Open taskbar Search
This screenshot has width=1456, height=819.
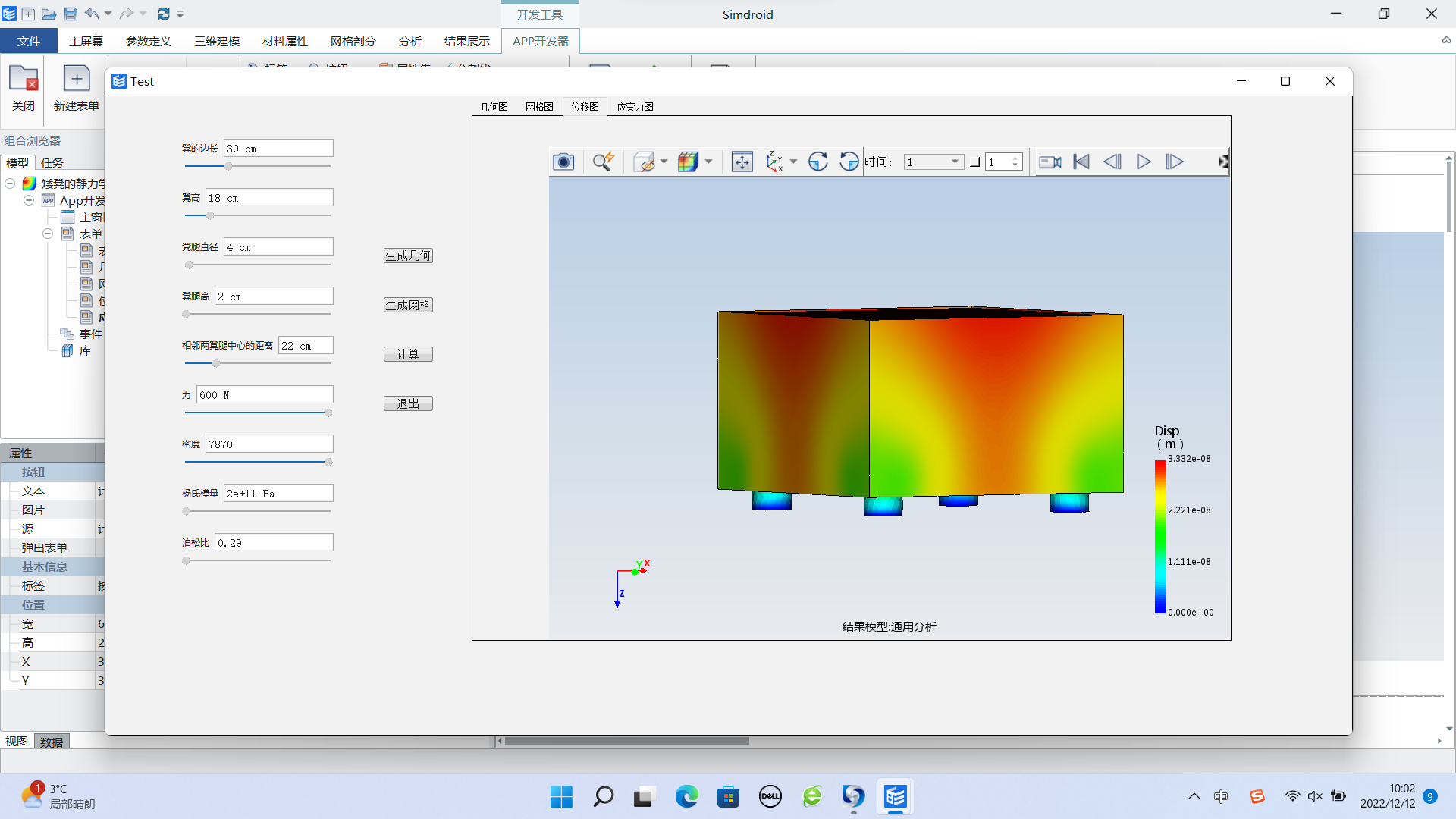click(x=604, y=796)
